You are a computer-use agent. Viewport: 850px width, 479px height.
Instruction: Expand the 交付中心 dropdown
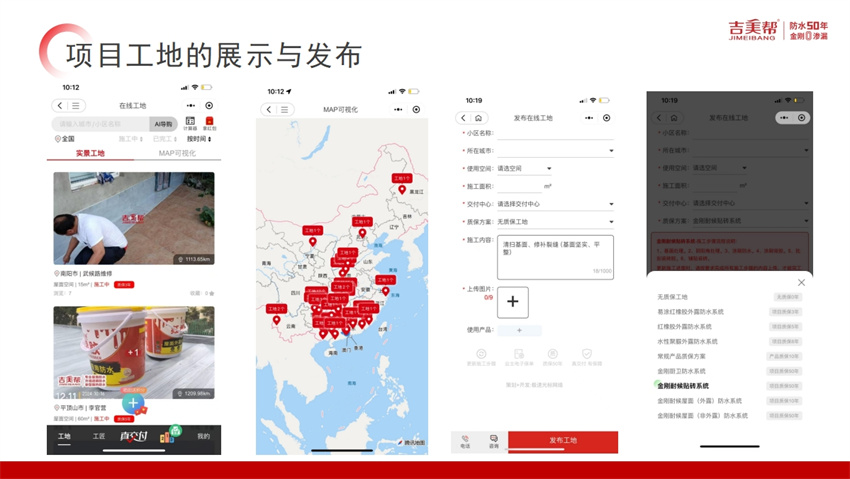tap(611, 204)
